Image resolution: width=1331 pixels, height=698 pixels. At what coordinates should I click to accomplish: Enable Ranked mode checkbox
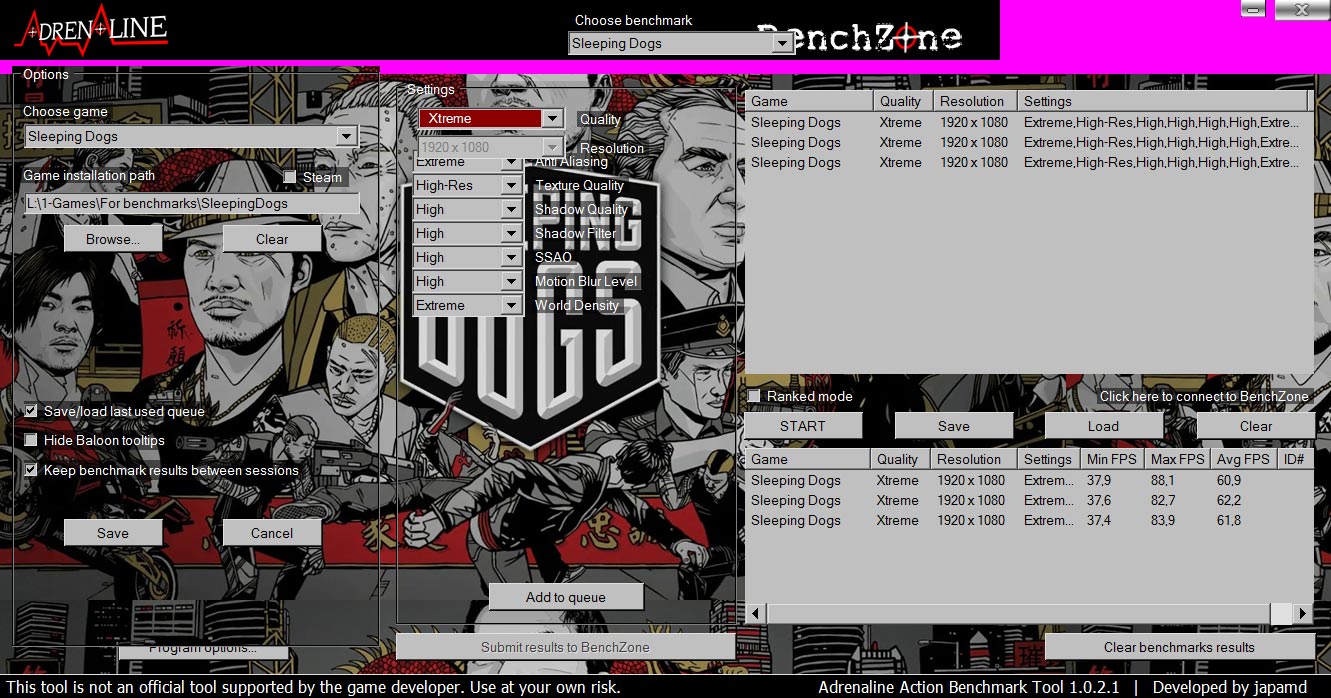tap(755, 397)
